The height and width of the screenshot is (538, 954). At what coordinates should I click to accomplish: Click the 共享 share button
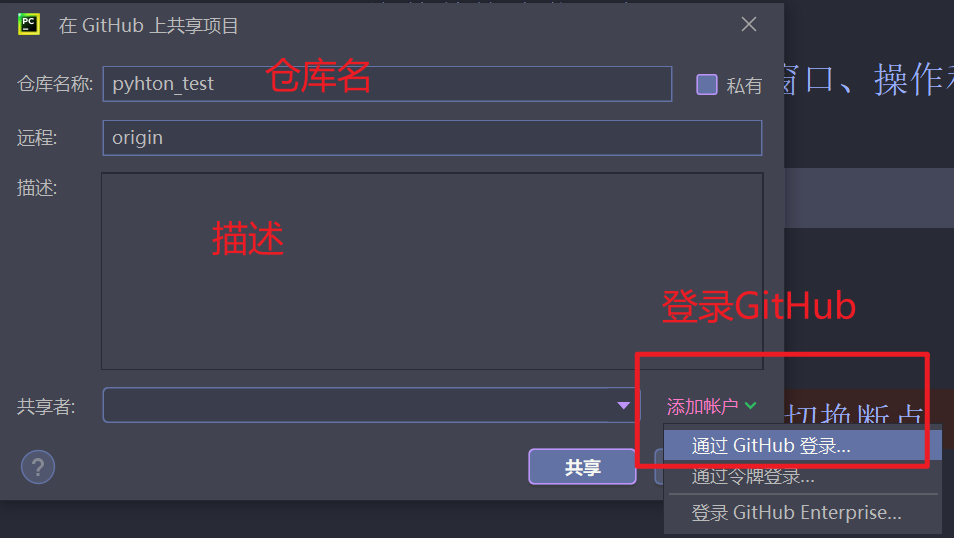582,467
